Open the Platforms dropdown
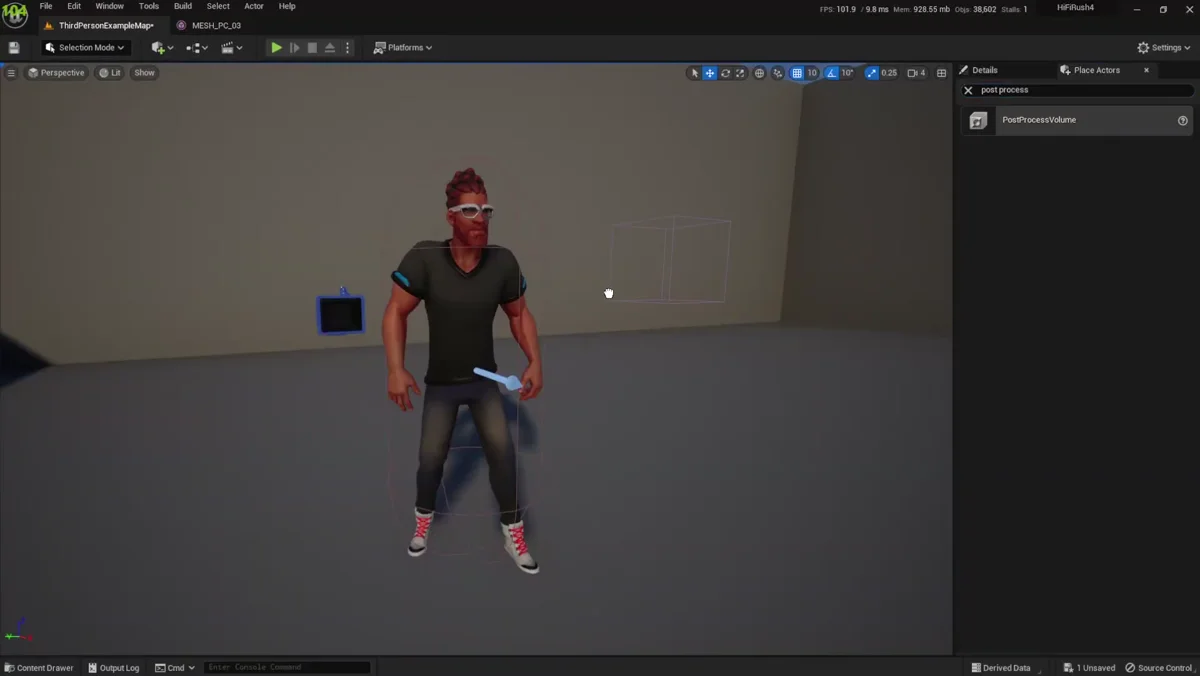The height and width of the screenshot is (676, 1200). click(403, 47)
